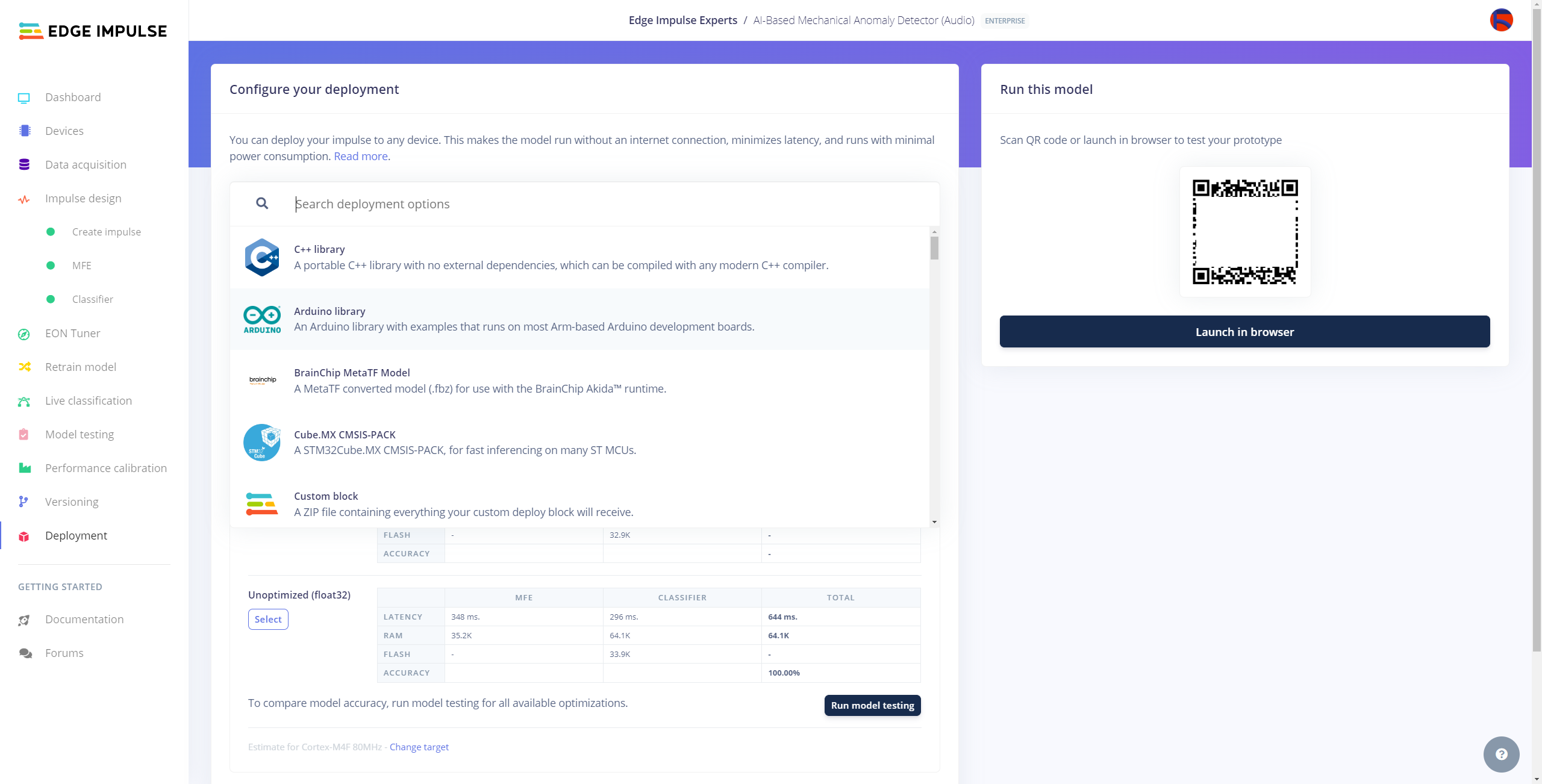Click the Model testing clipboard icon

(24, 434)
